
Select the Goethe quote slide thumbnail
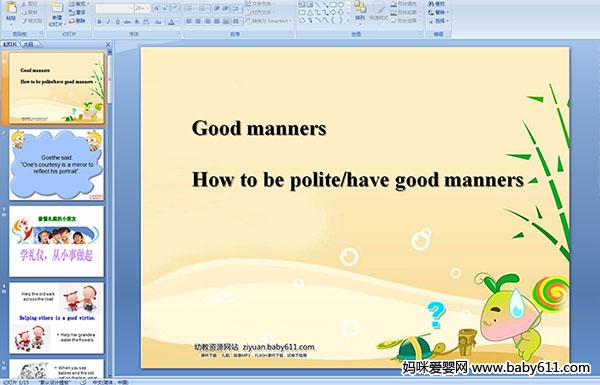tap(57, 164)
